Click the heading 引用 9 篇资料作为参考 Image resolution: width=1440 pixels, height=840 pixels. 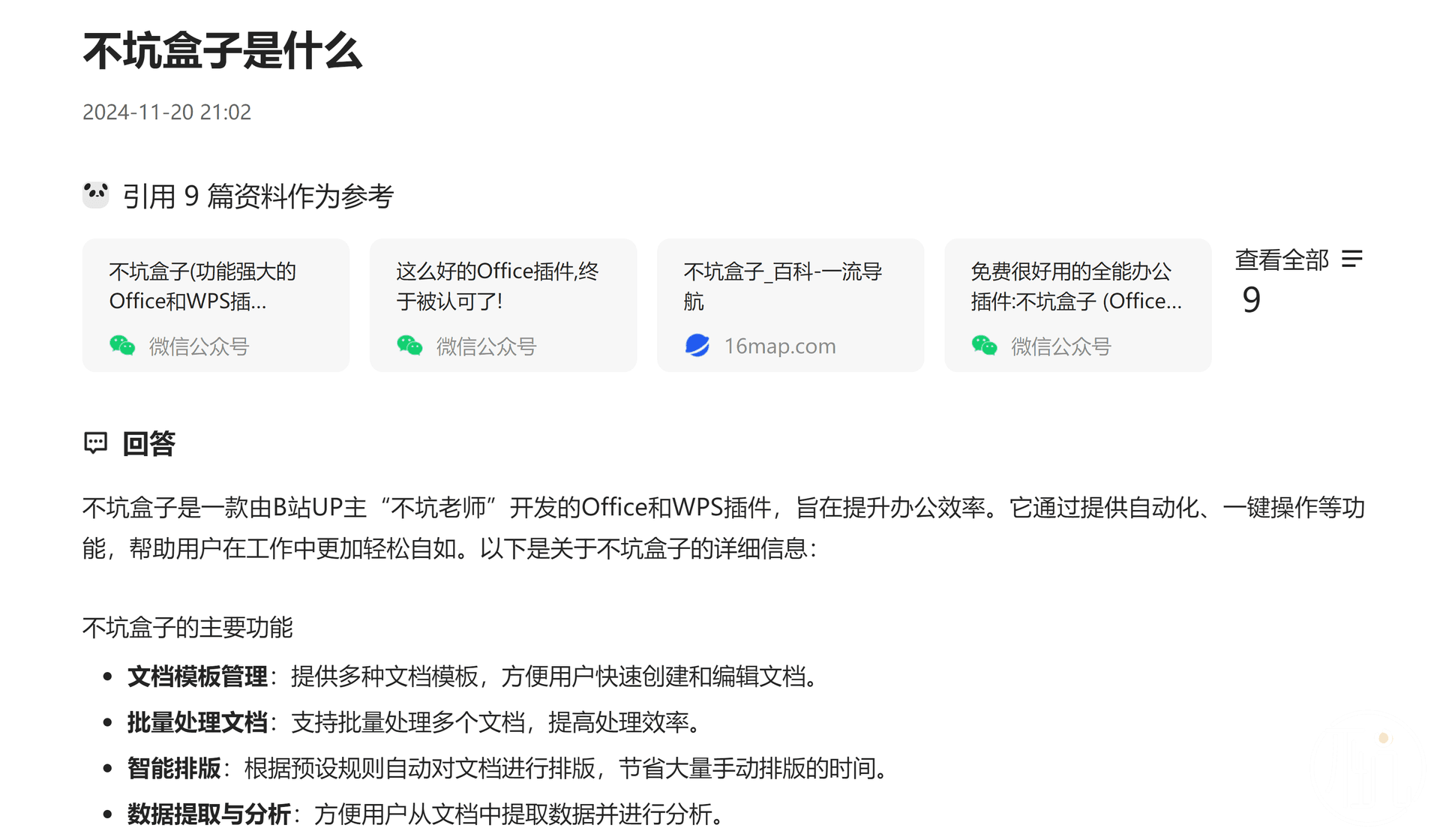point(258,196)
